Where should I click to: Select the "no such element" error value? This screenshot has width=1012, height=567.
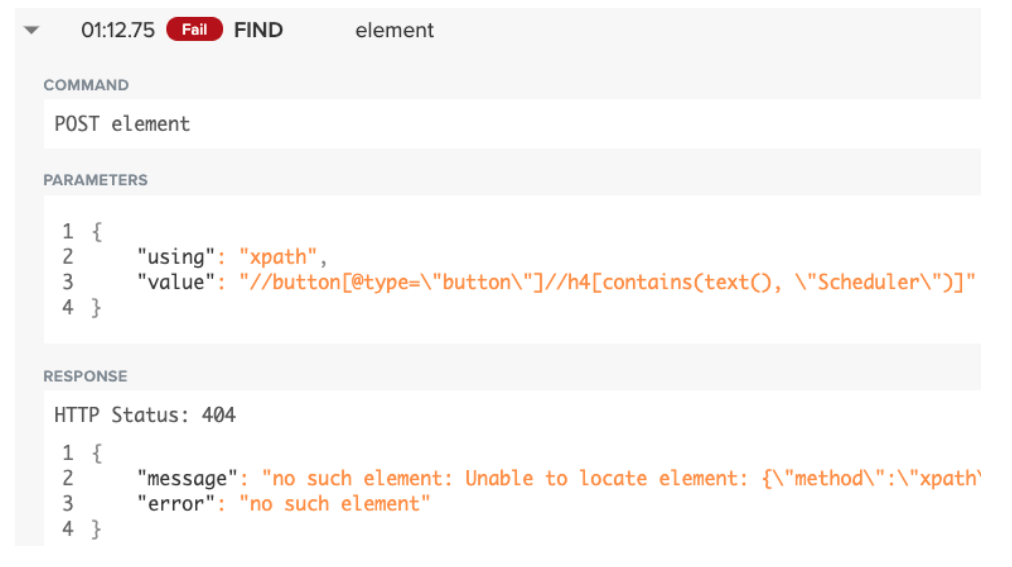[335, 504]
